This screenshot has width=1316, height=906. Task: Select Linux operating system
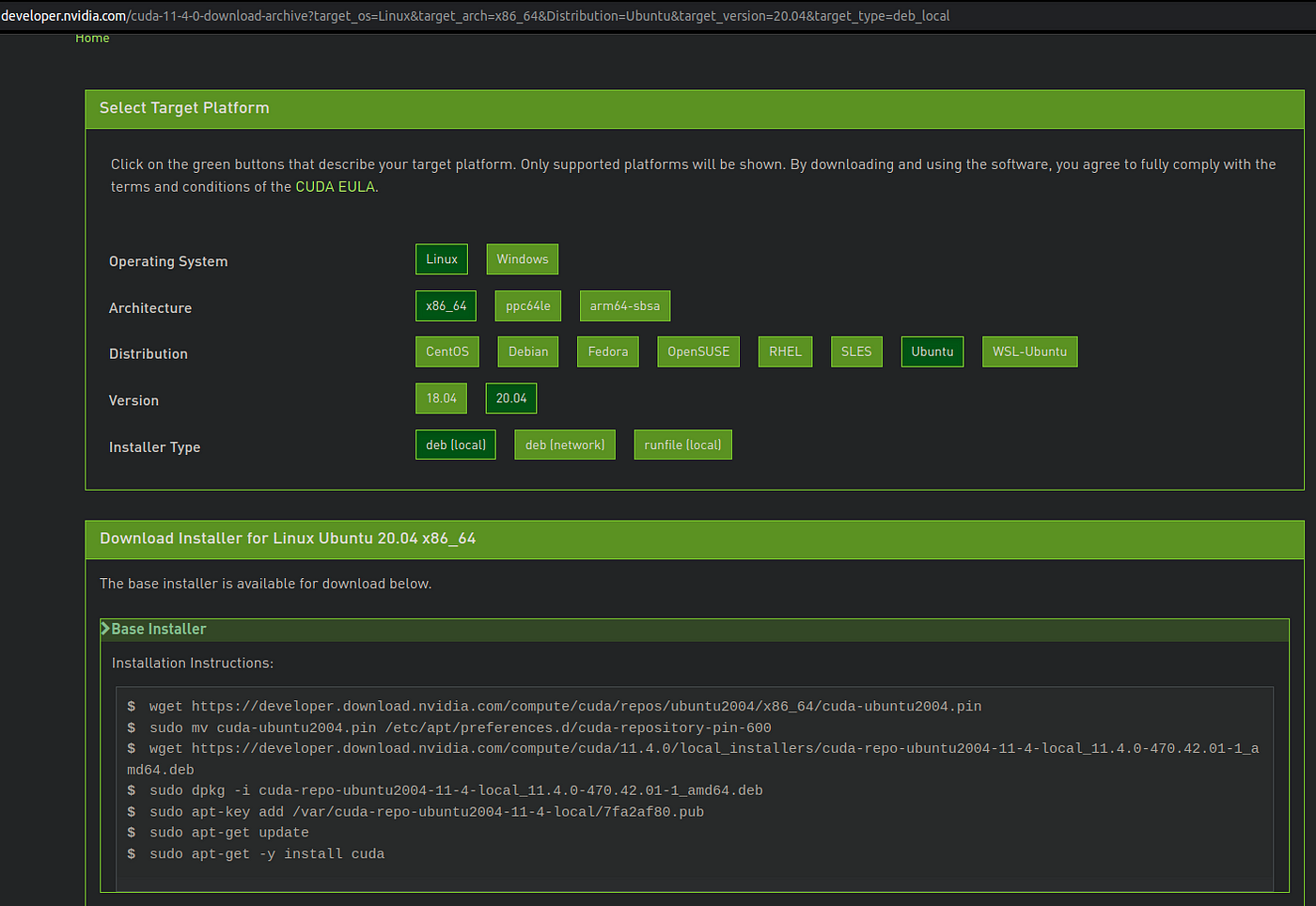pyautogui.click(x=442, y=259)
